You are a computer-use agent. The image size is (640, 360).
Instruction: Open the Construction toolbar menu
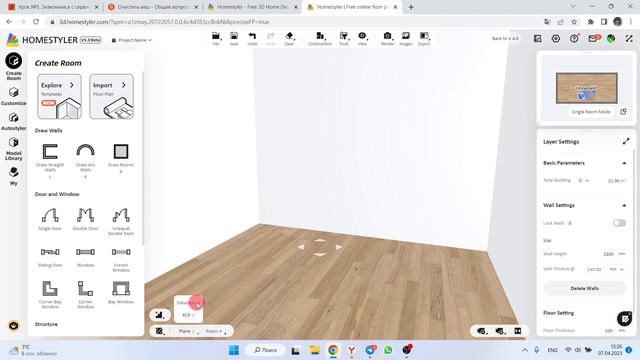pos(320,39)
